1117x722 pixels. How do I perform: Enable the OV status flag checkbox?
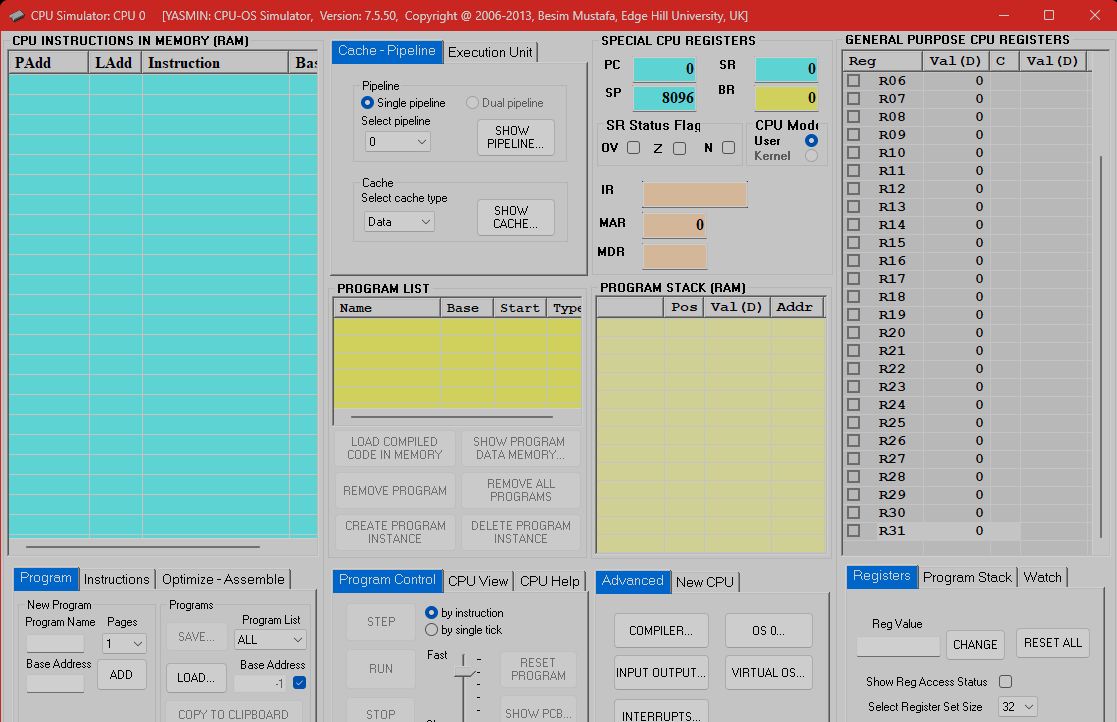click(634, 147)
